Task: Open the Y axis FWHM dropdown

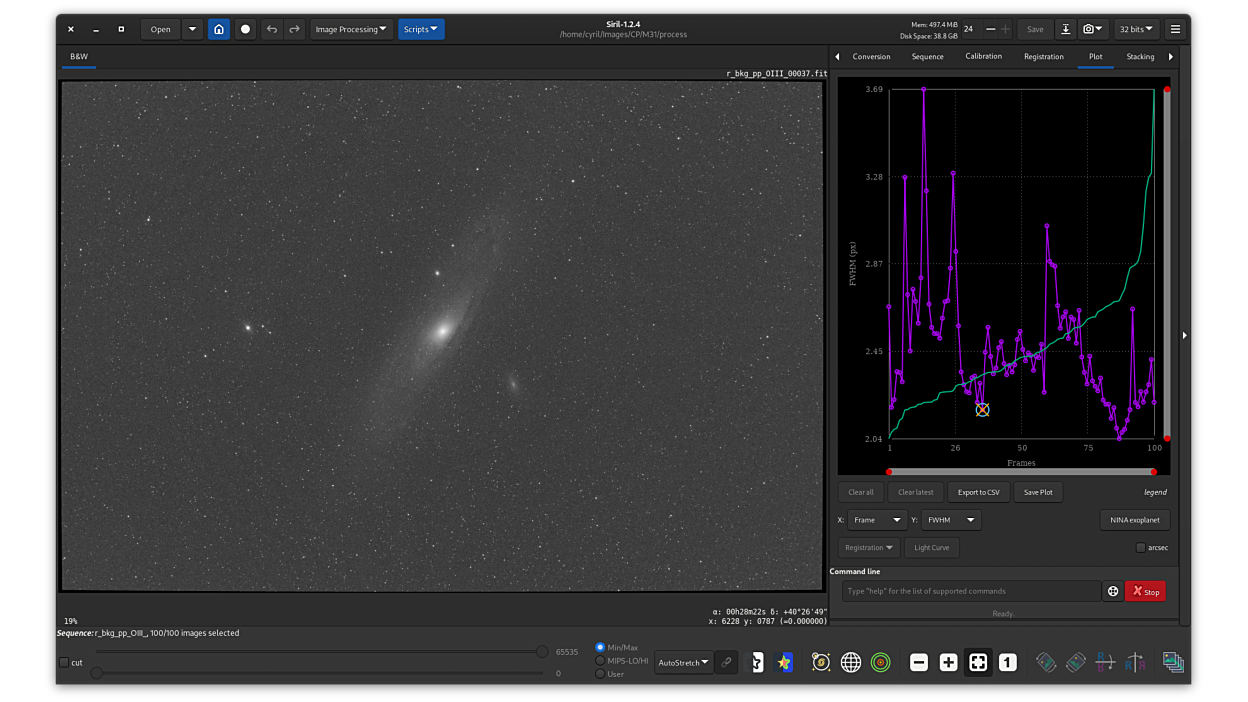Action: (x=950, y=520)
